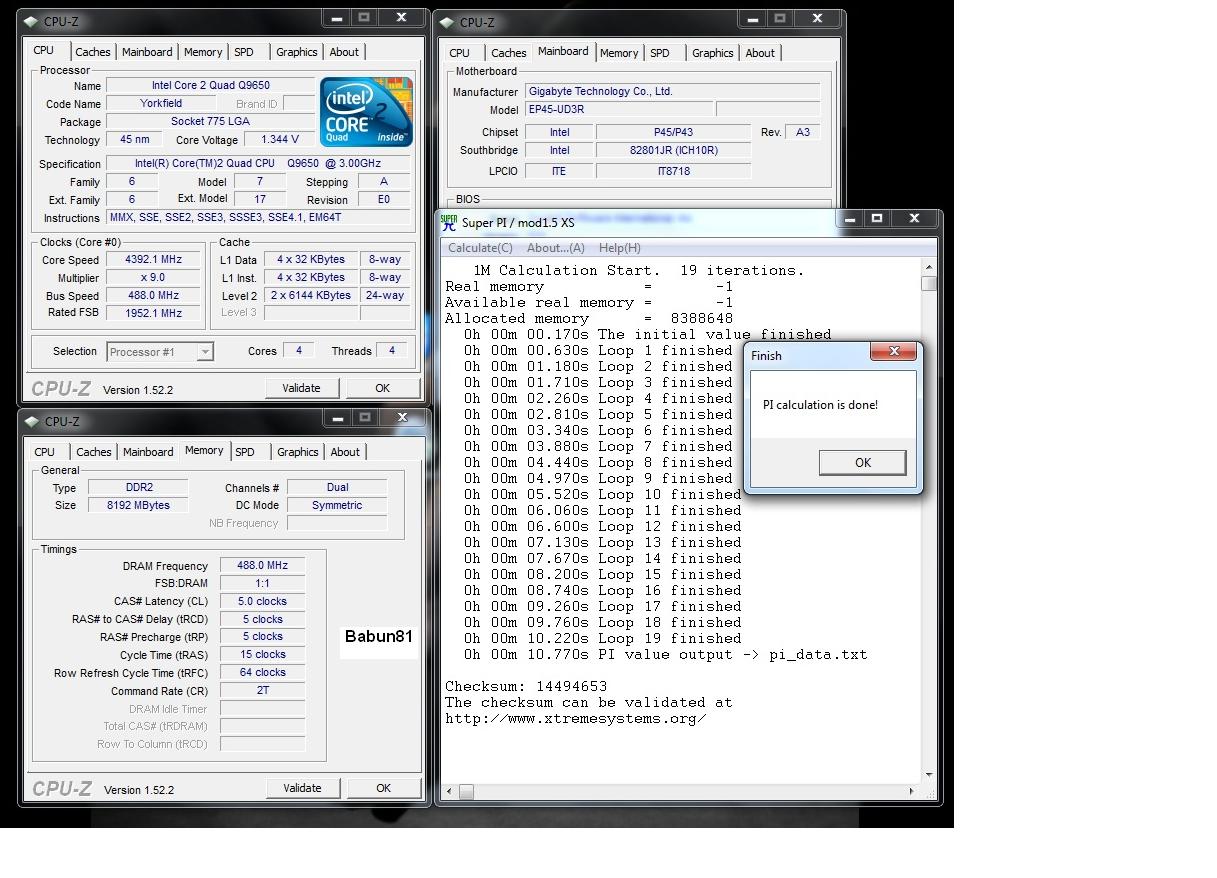Viewport: 1217px width, 878px height.
Task: Select Memory tab in Mainboard window
Action: point(619,53)
